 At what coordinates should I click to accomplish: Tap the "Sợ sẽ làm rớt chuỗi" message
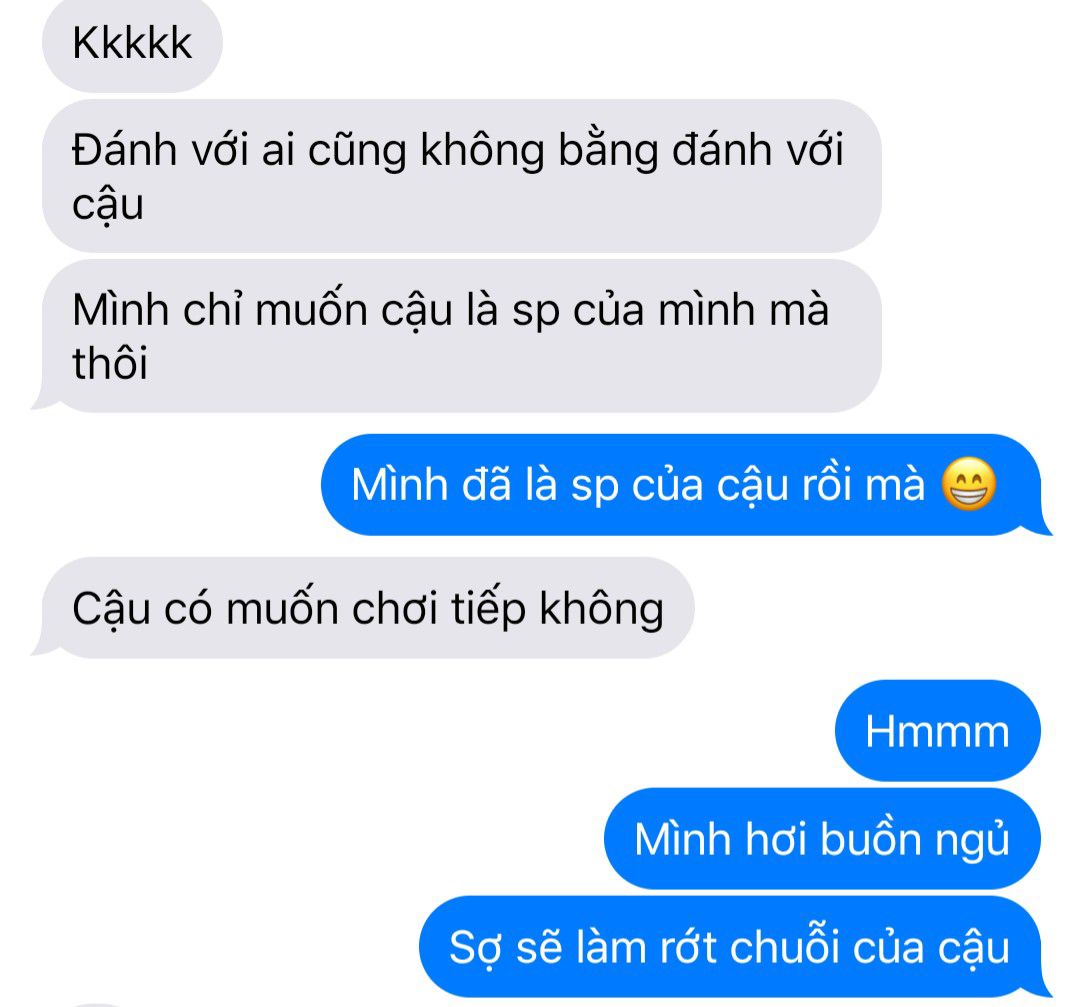tap(734, 946)
